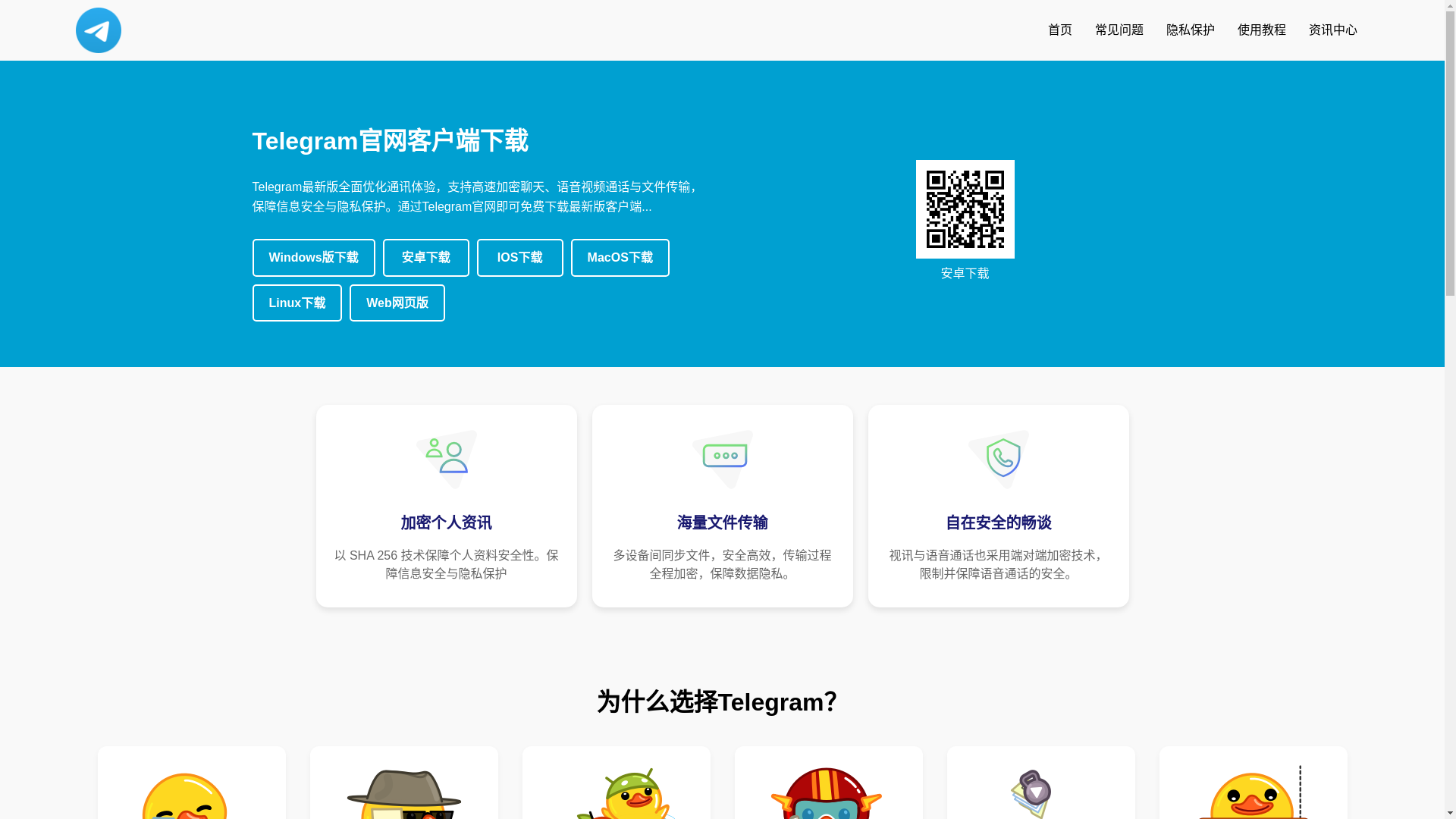Click the user profile icon above 加密个人资讯

point(447,460)
